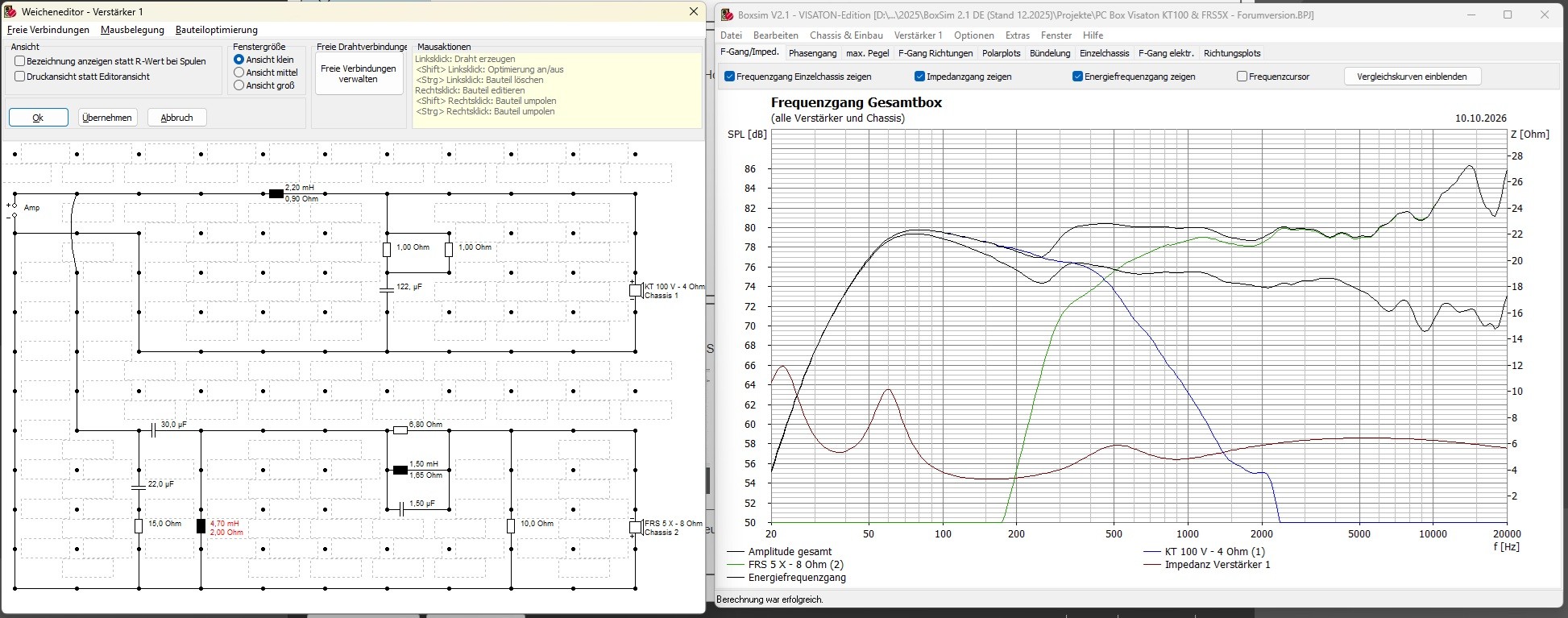The width and height of the screenshot is (1568, 618).
Task: Click the 1,50 µF capacitor symbol
Action: pyautogui.click(x=400, y=509)
